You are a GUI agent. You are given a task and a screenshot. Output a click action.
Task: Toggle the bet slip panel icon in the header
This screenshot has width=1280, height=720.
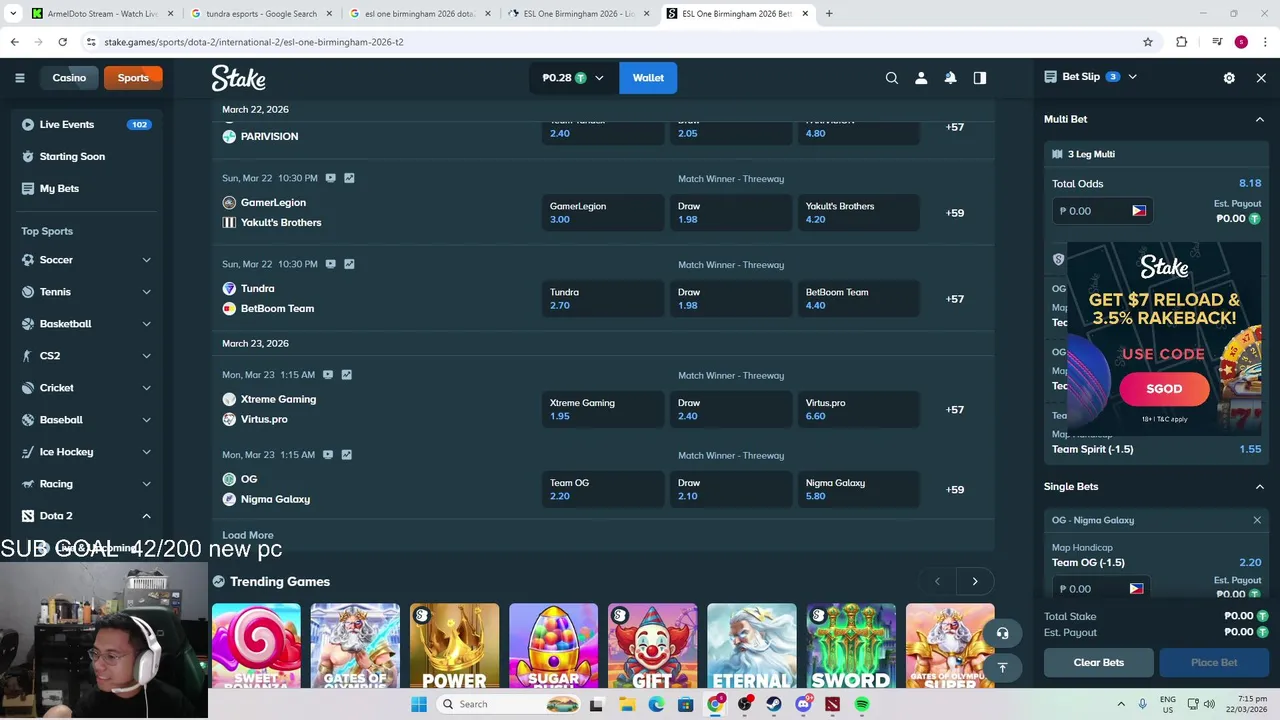point(980,78)
